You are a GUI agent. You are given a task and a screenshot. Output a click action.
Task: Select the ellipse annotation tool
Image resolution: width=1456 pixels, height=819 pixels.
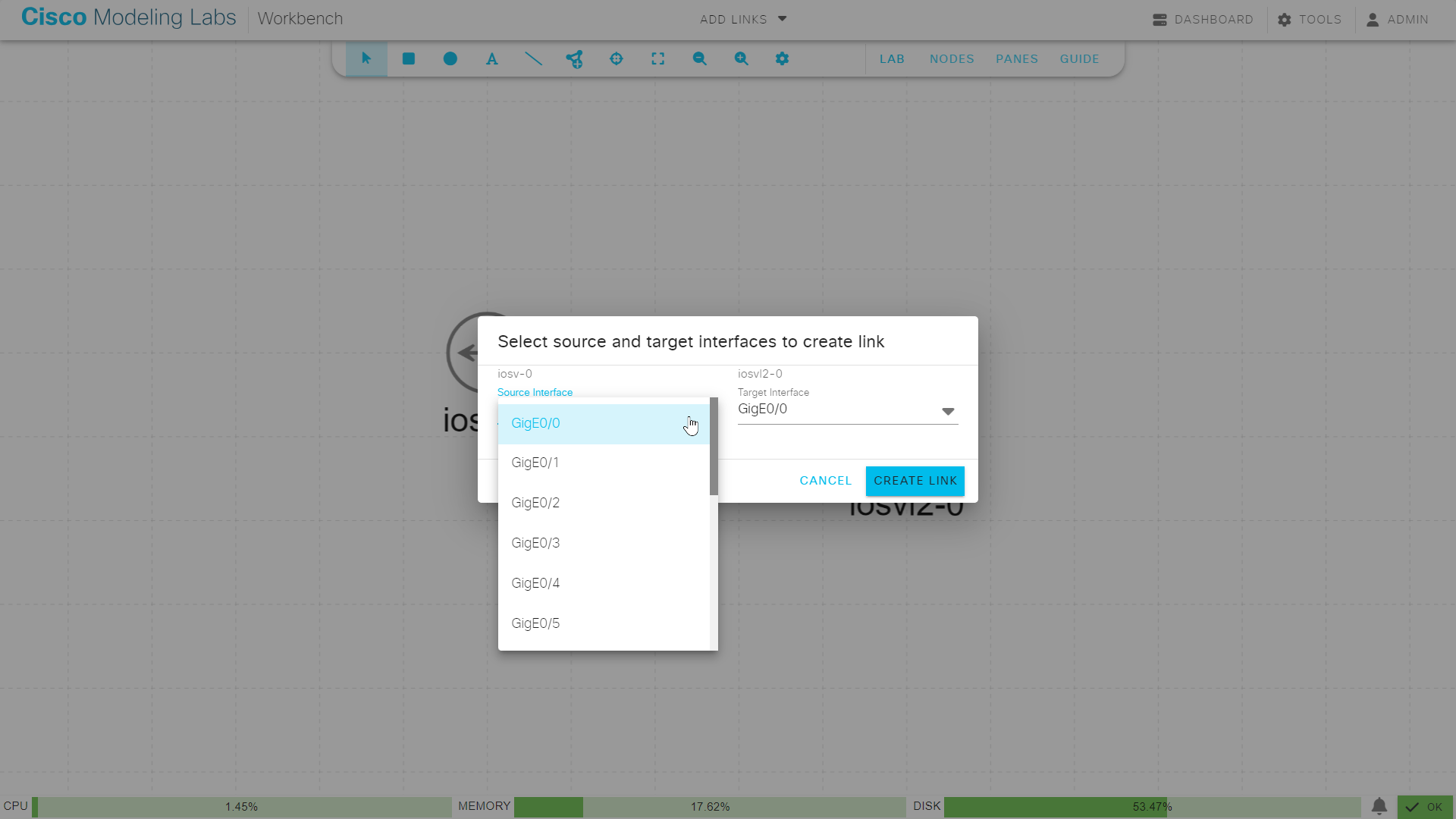click(x=450, y=58)
